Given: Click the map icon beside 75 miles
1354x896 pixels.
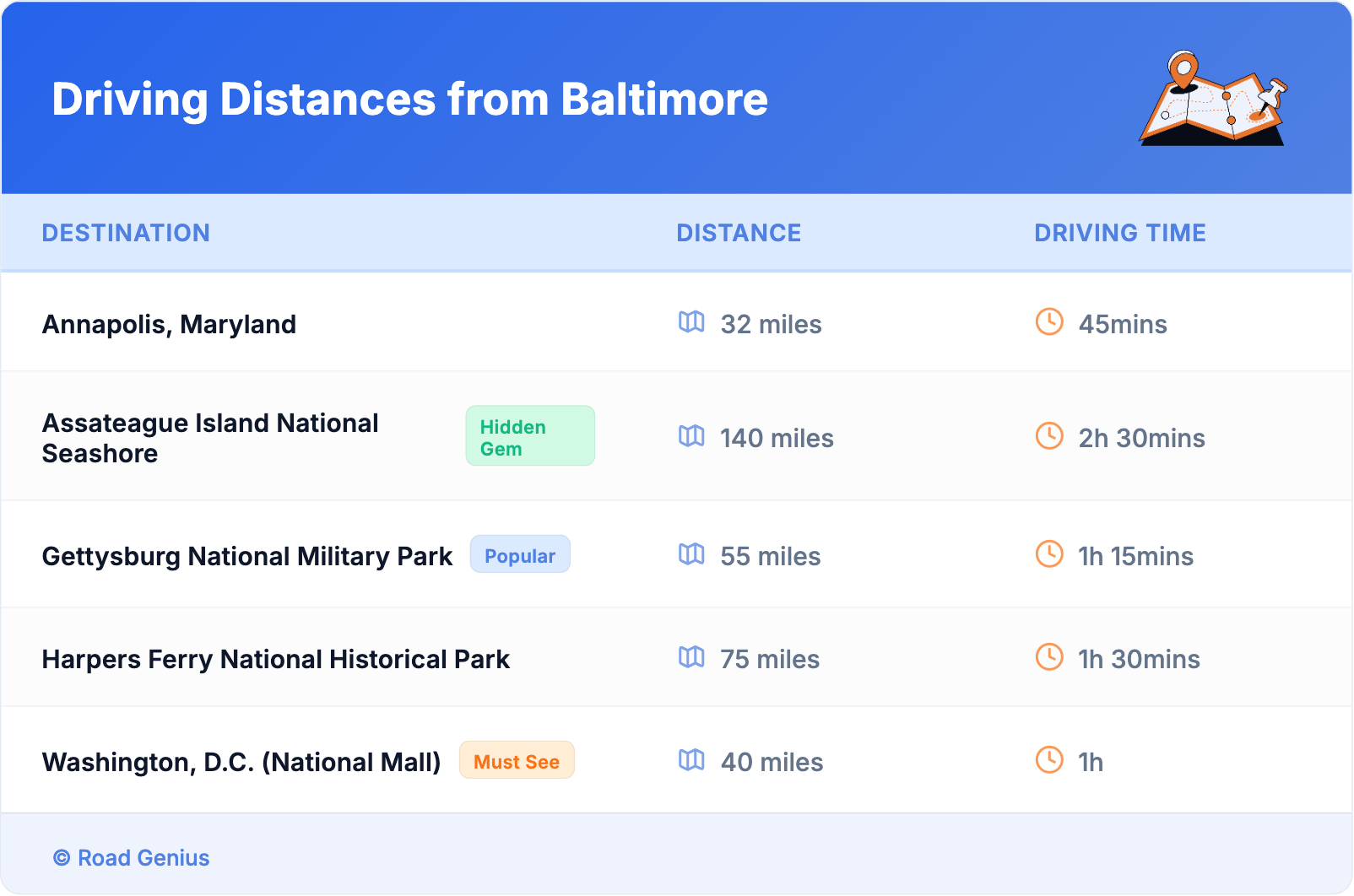Looking at the screenshot, I should tap(691, 657).
